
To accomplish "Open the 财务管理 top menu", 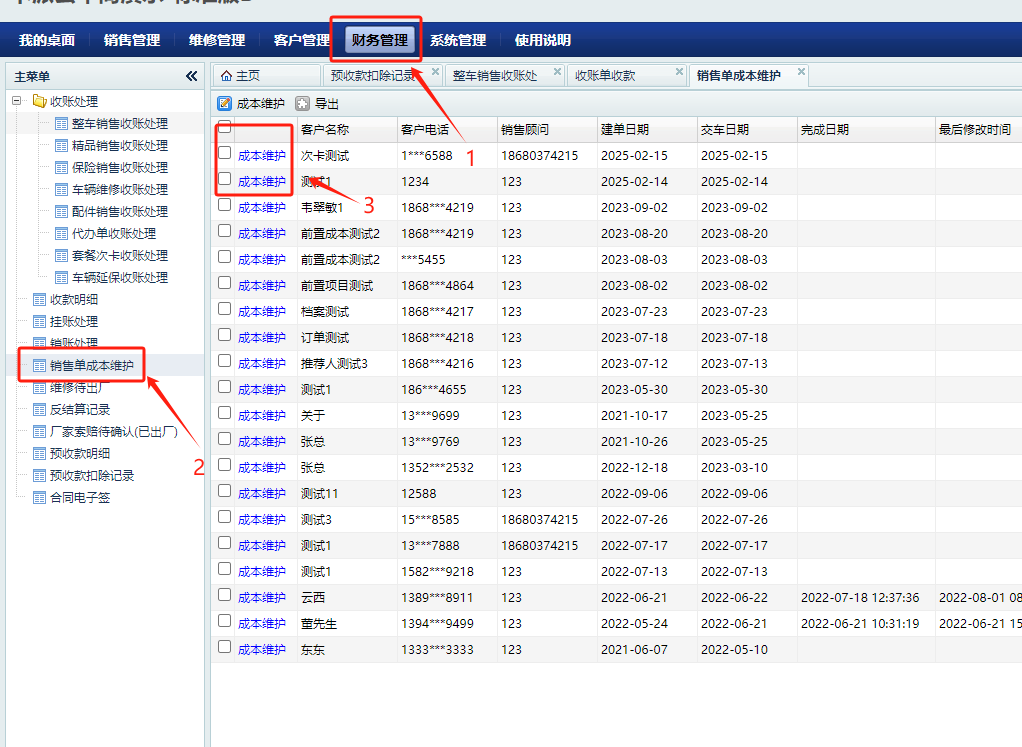I will 379,40.
